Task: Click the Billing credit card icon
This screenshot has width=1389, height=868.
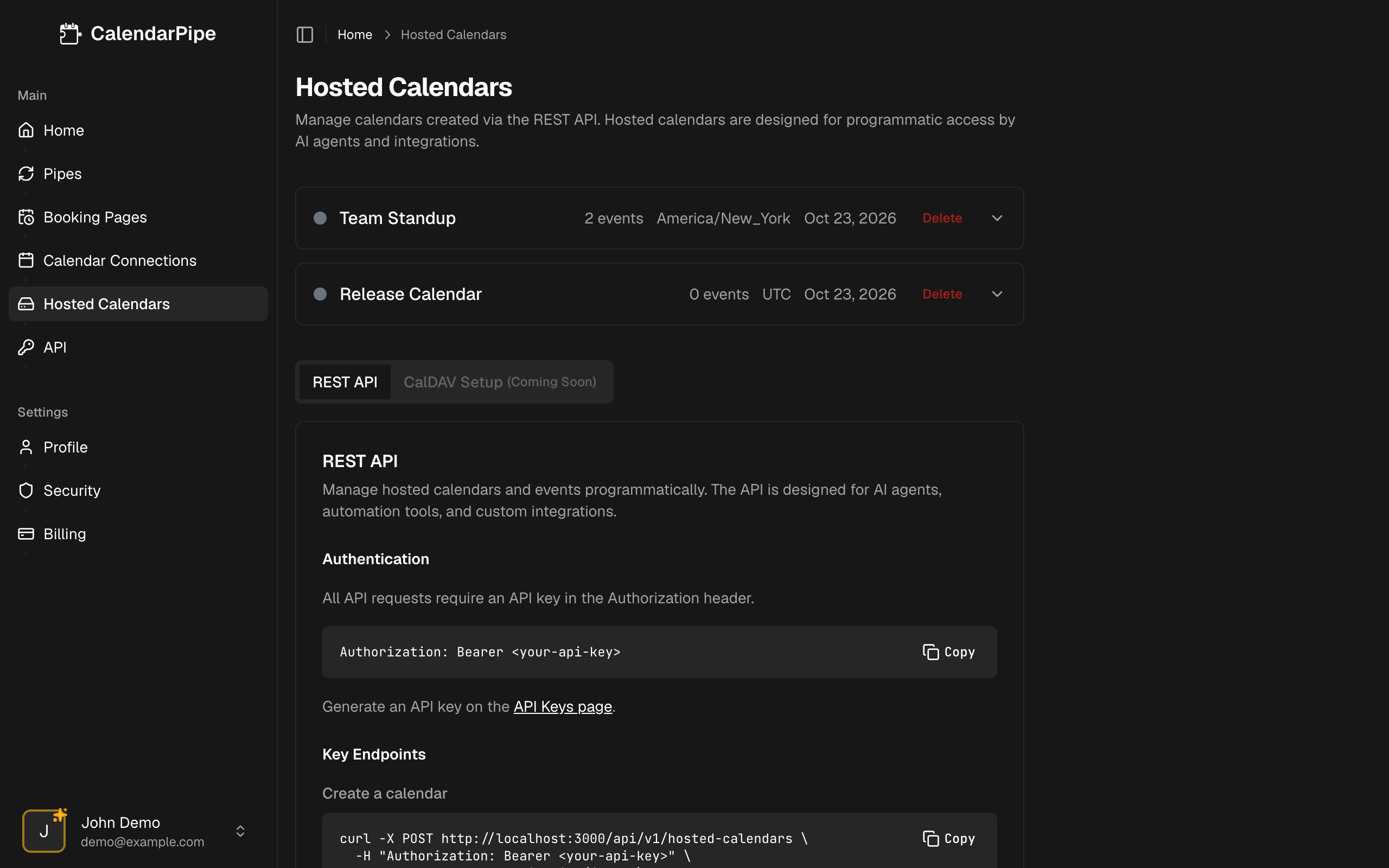Action: [x=26, y=534]
